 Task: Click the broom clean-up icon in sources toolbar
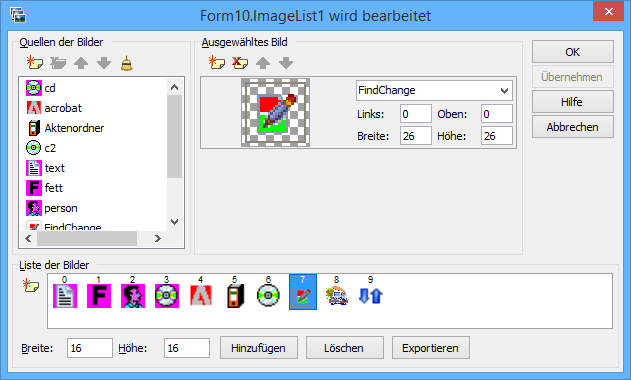pyautogui.click(x=127, y=63)
